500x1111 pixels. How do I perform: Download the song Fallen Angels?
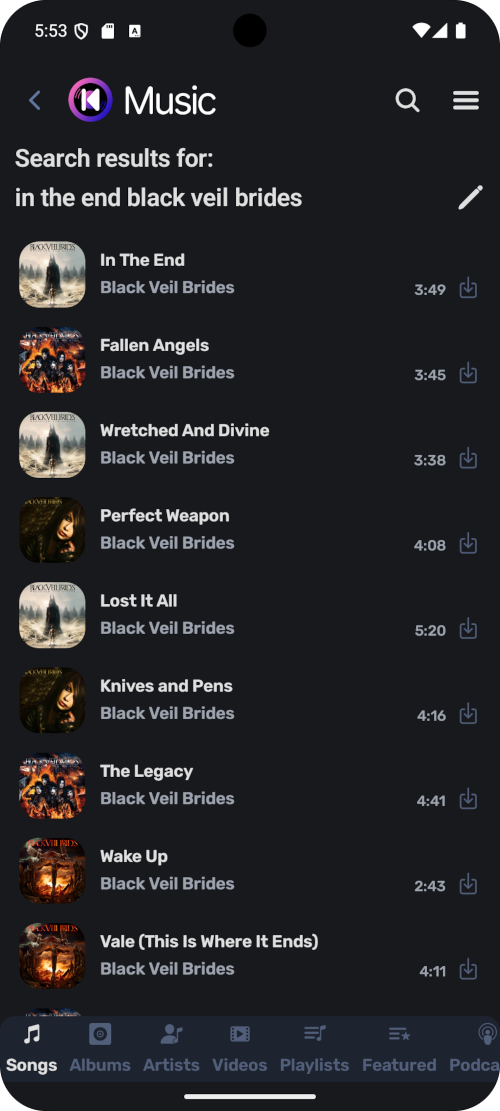tap(468, 373)
